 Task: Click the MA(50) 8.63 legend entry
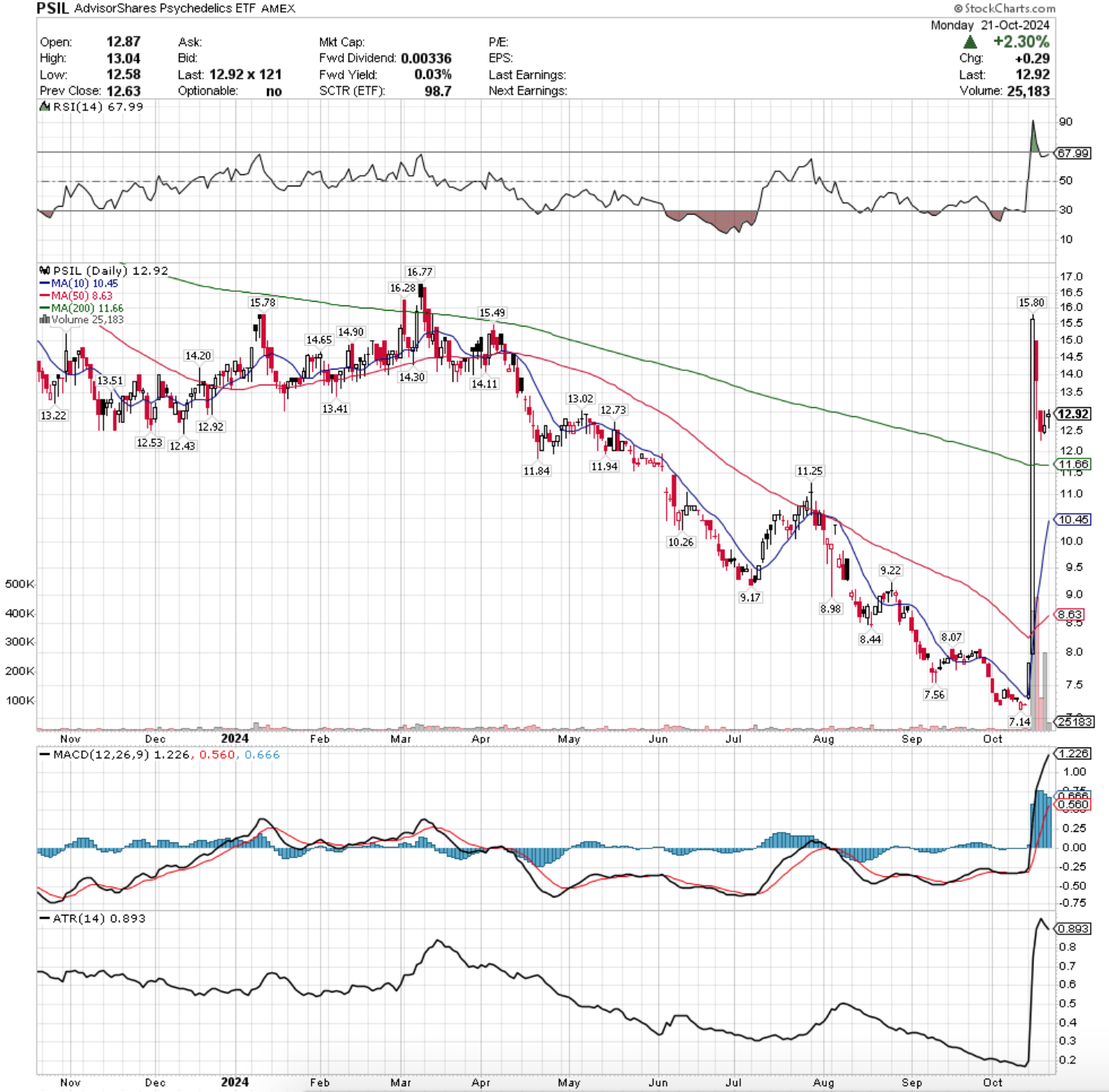pyautogui.click(x=75, y=296)
